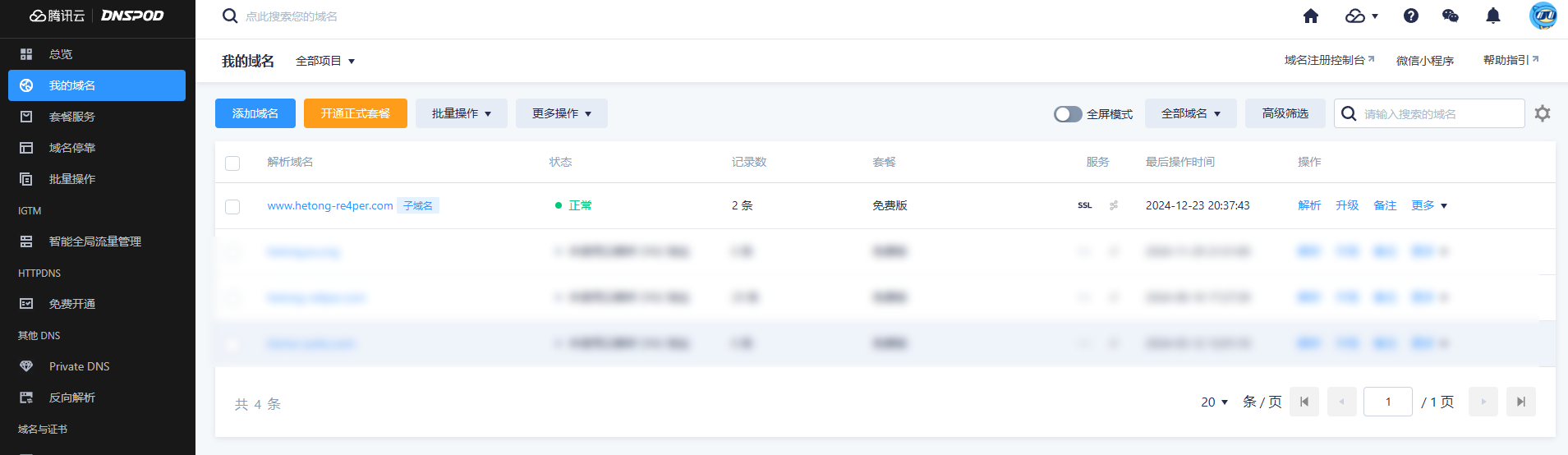This screenshot has height=455, width=1568.
Task: Open 批量操作 toolbar dropdown
Action: [462, 113]
